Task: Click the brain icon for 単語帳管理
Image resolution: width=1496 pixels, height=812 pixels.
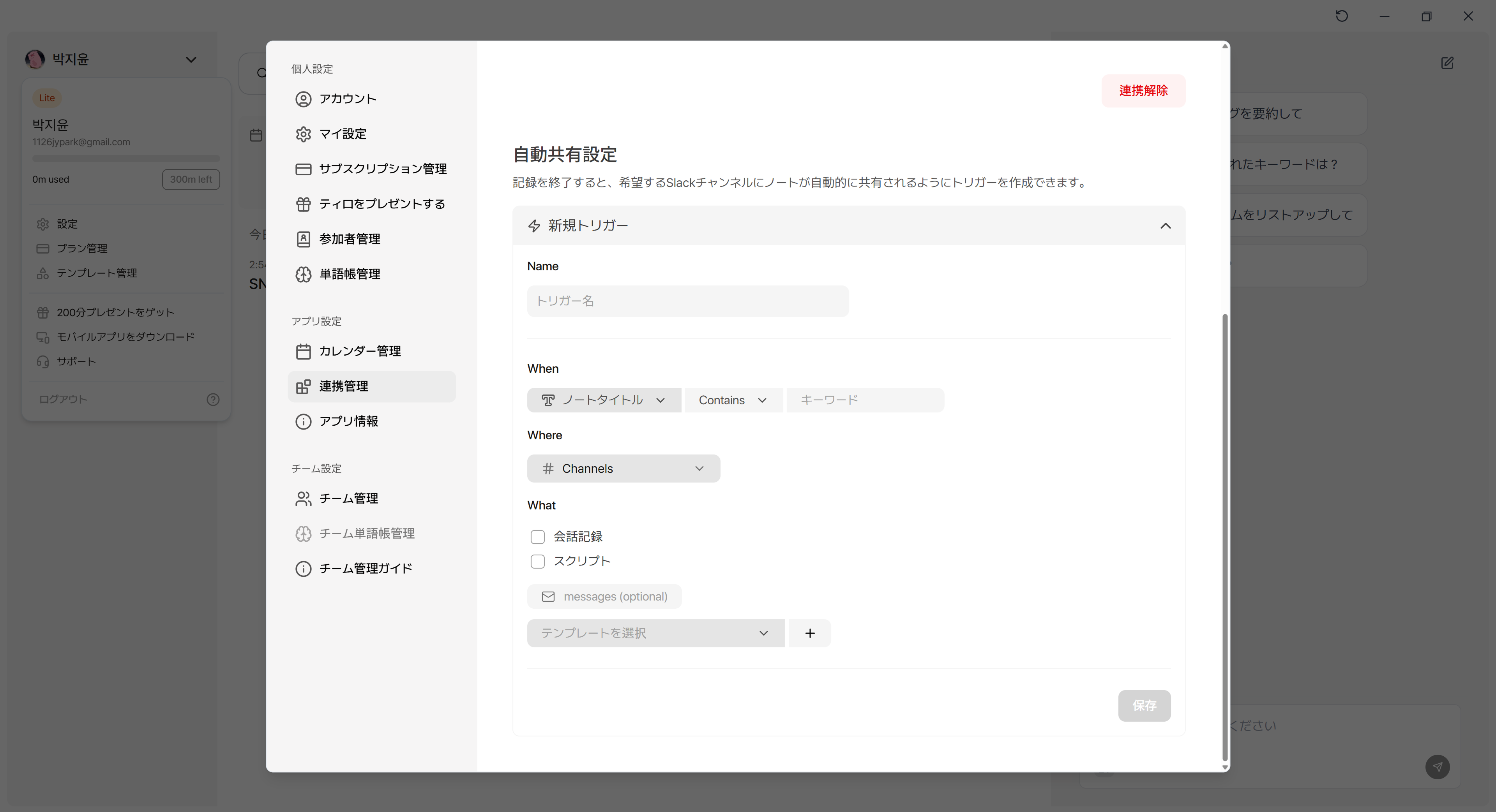Action: pyautogui.click(x=303, y=275)
